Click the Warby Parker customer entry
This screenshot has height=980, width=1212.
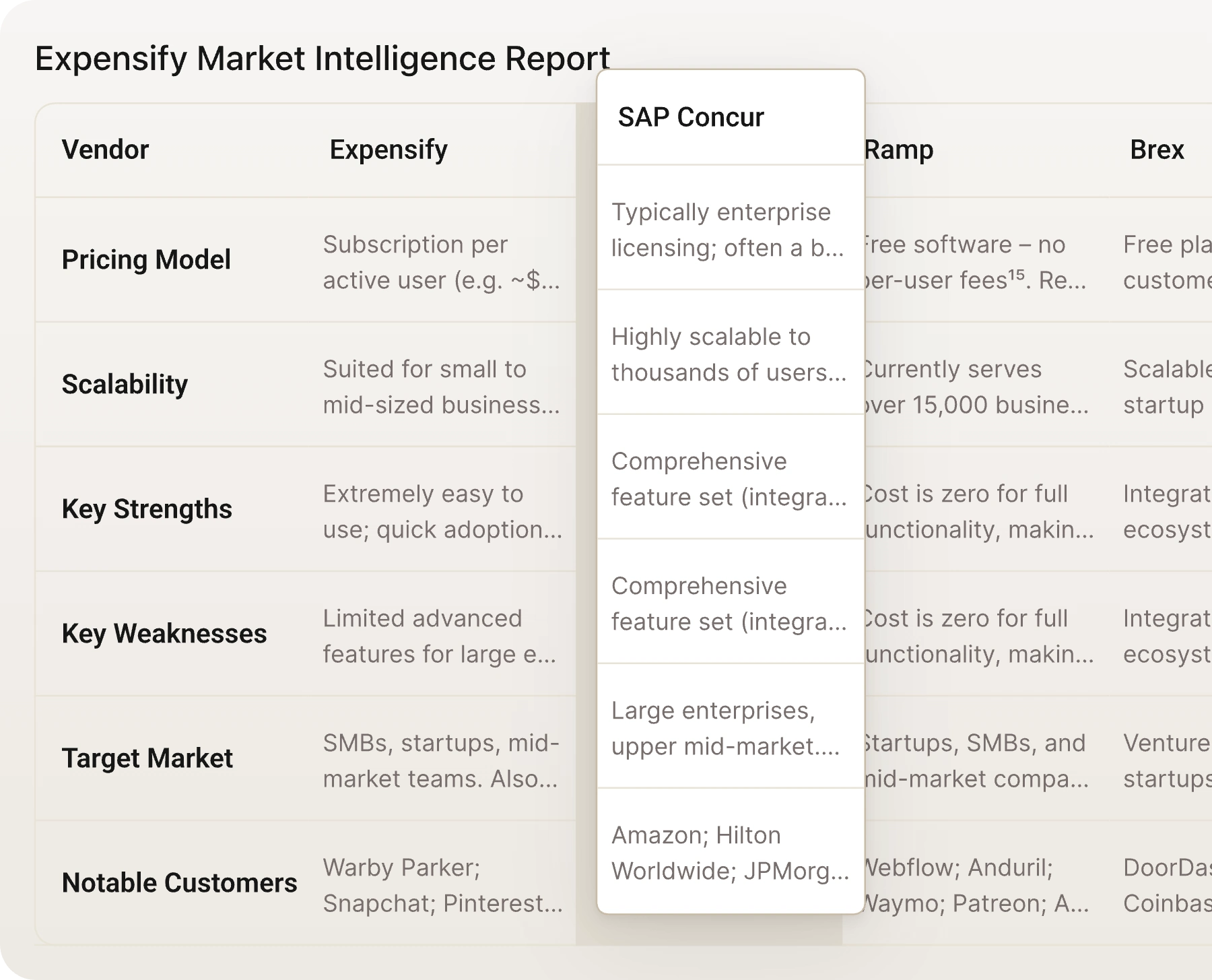pos(402,868)
